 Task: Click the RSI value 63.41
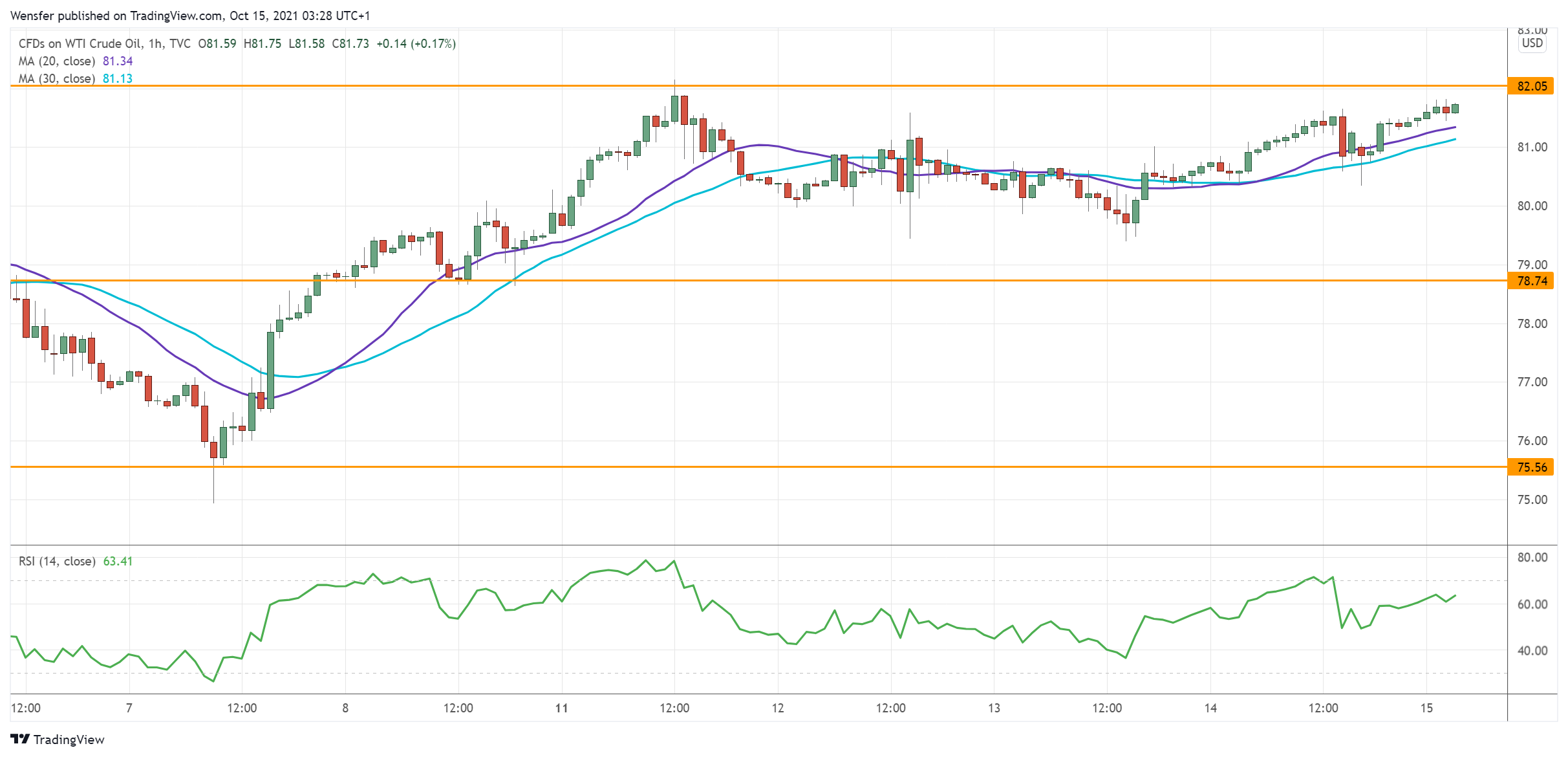point(118,561)
